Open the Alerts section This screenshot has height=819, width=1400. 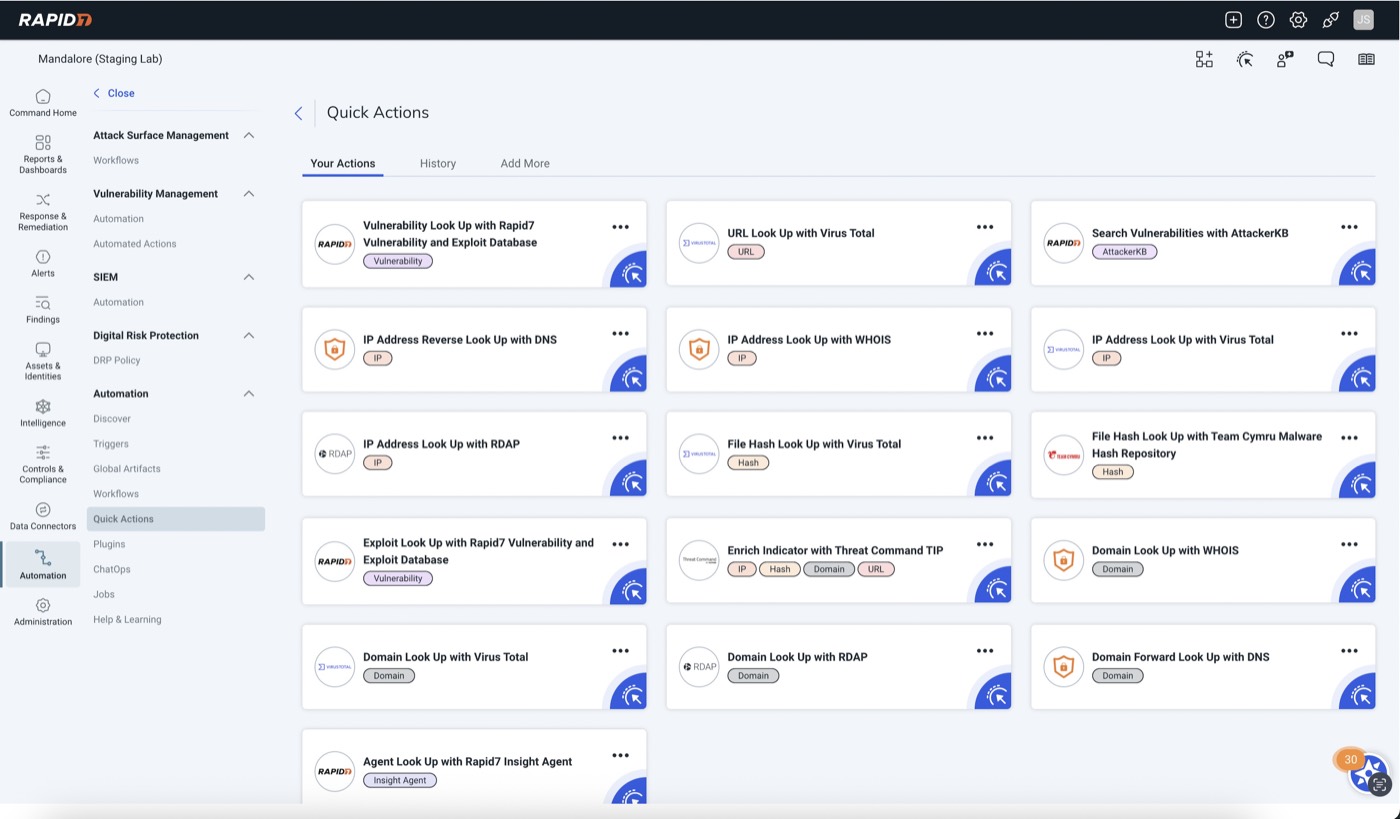coord(43,263)
